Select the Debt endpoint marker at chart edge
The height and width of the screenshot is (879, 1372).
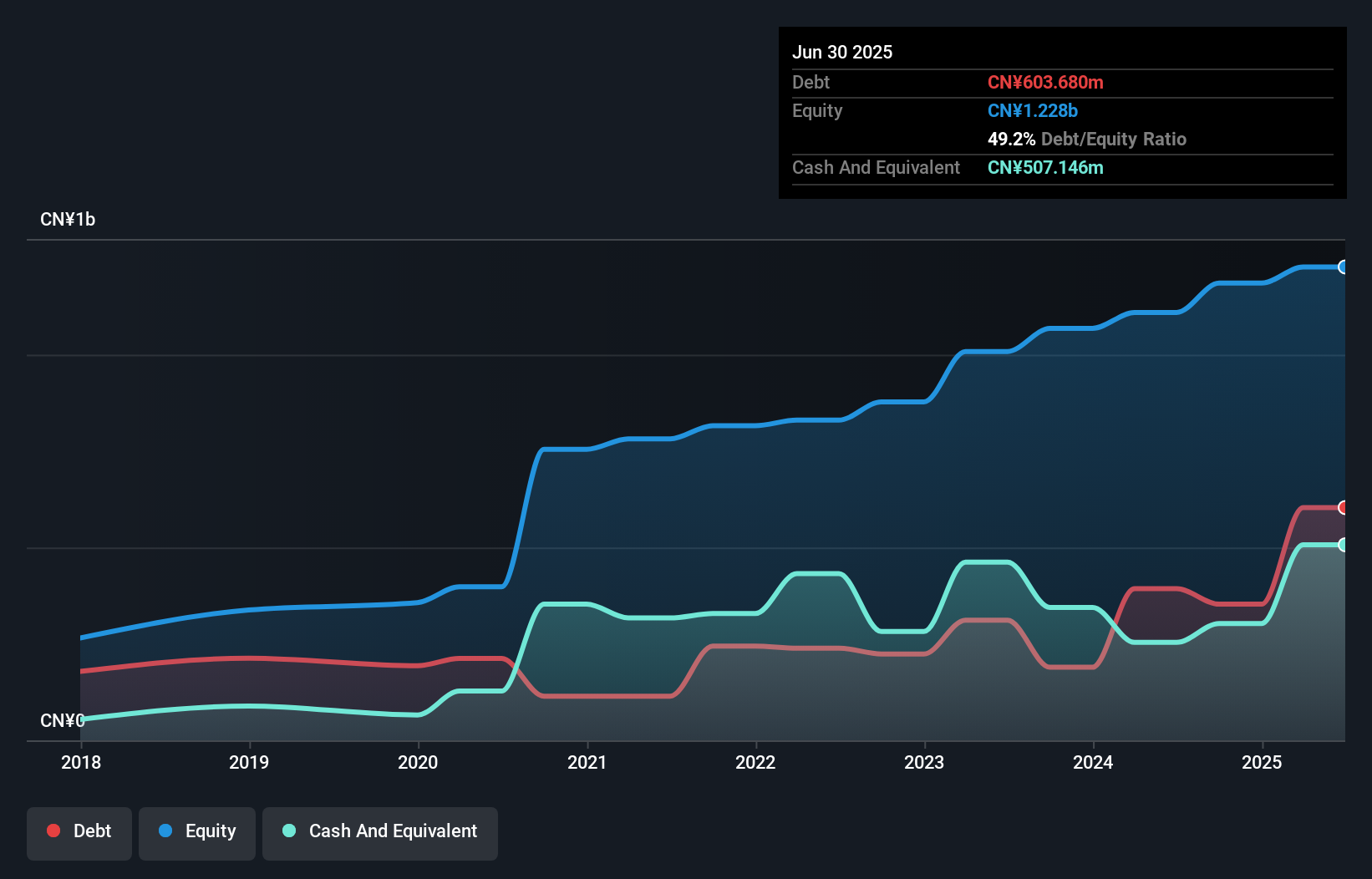click(1344, 507)
